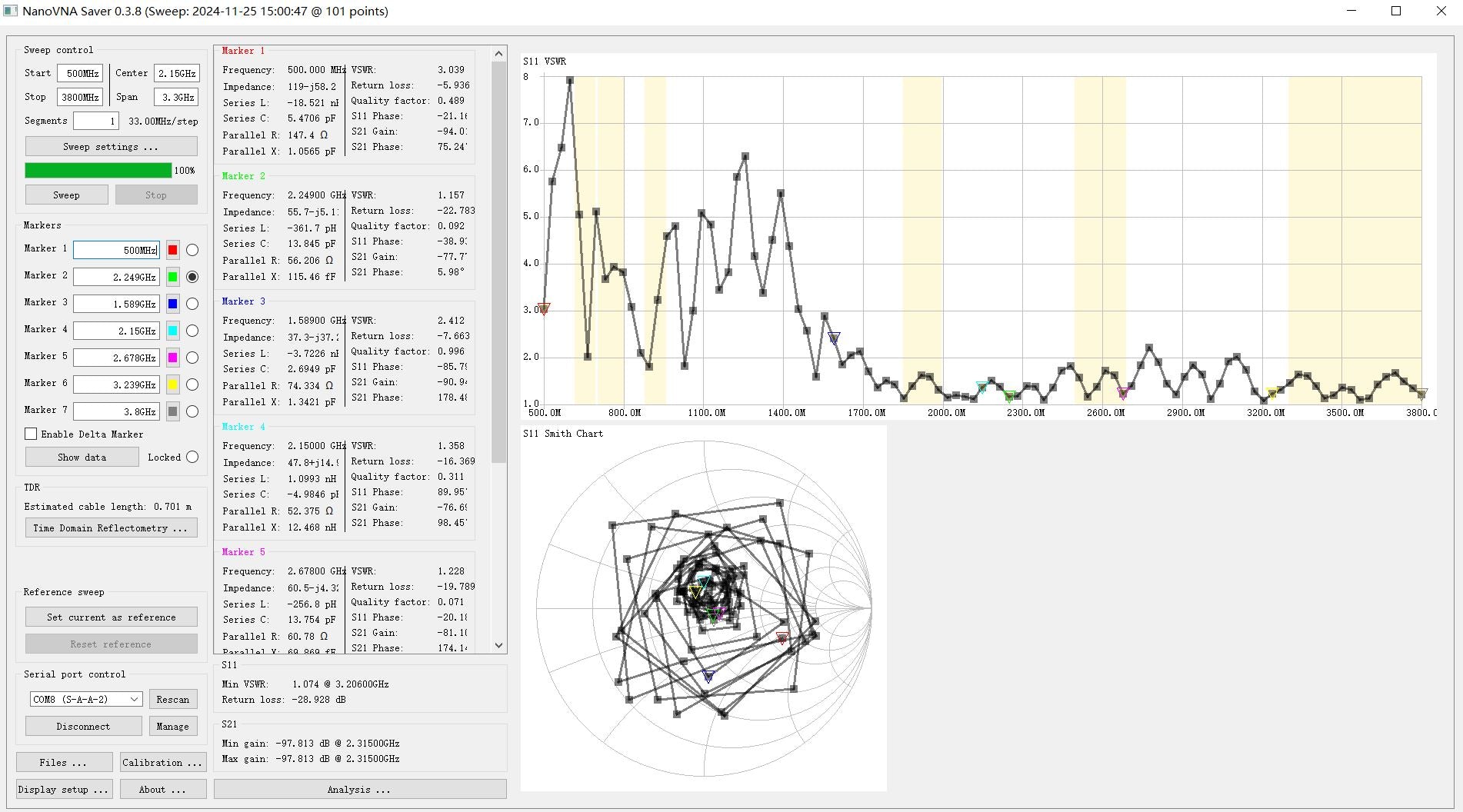Start a sweep with the Sweep button
The width and height of the screenshot is (1463, 812).
[67, 195]
